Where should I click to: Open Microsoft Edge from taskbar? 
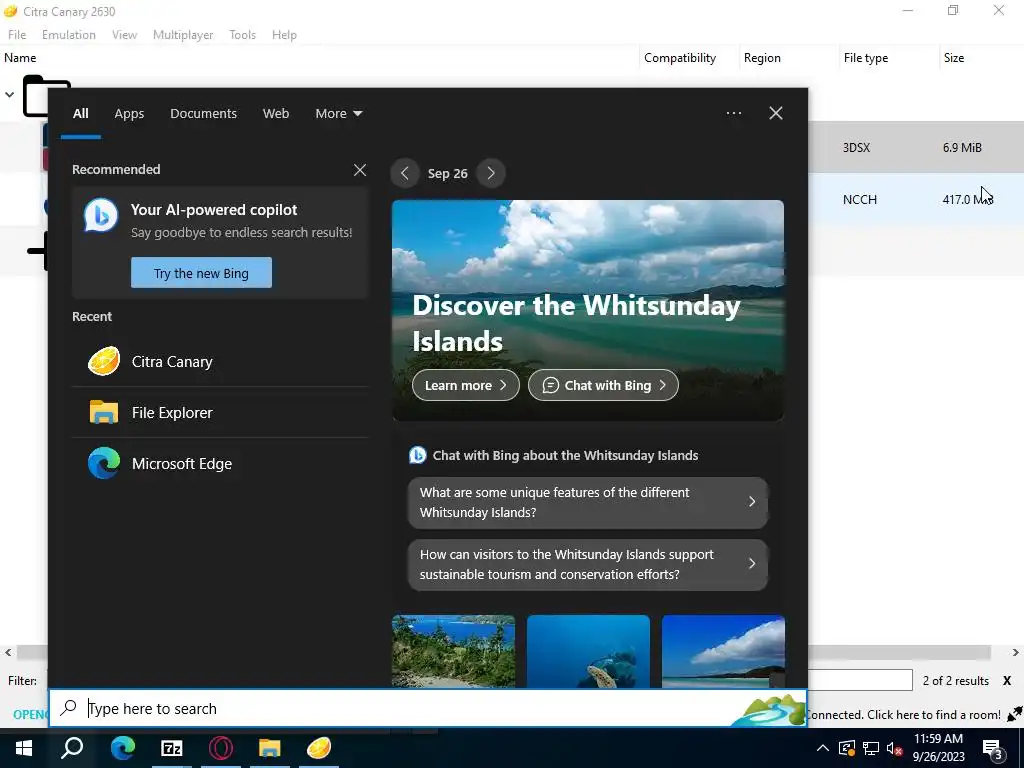(x=122, y=748)
